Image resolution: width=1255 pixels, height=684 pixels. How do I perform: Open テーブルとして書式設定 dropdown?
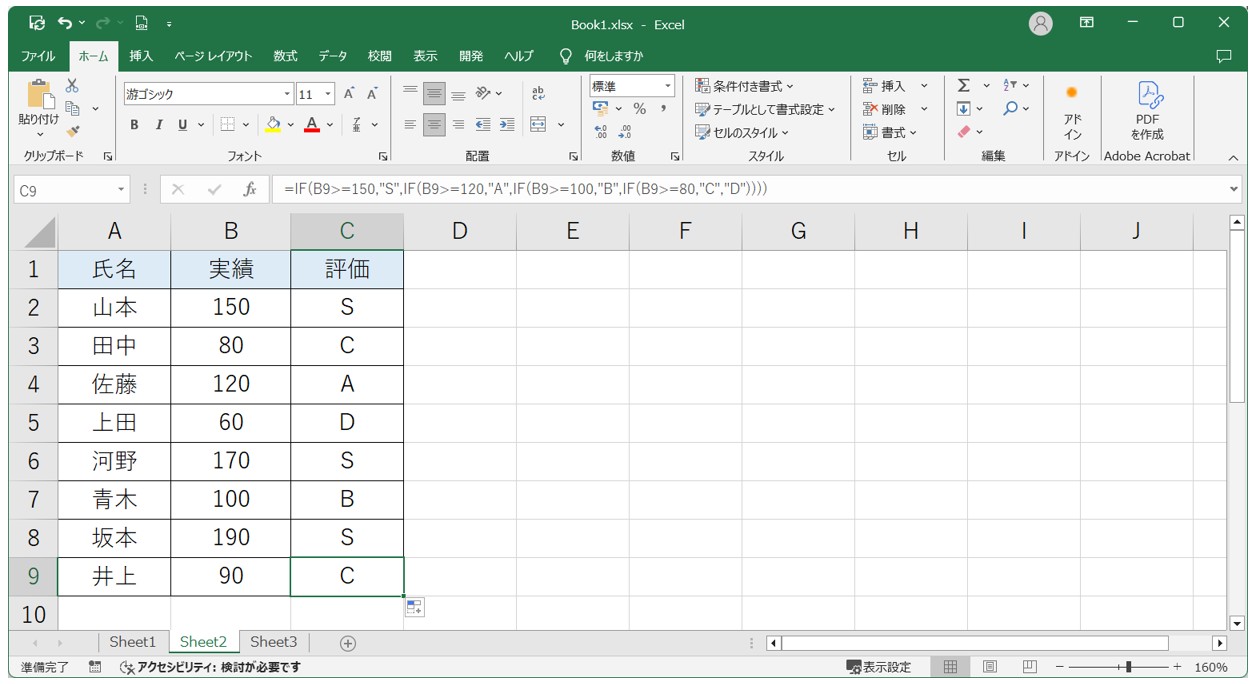(766, 109)
